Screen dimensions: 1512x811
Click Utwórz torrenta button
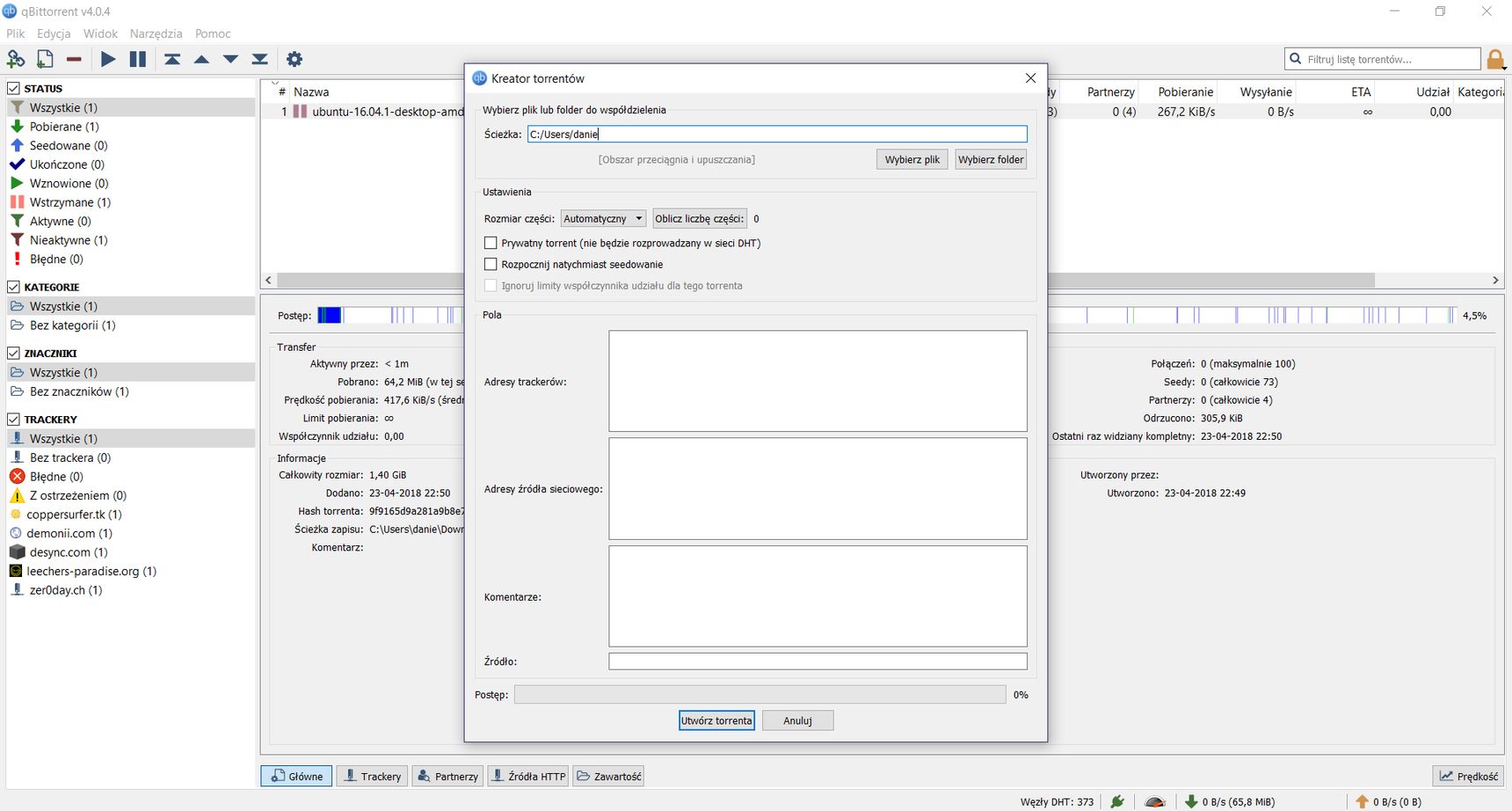pos(716,720)
